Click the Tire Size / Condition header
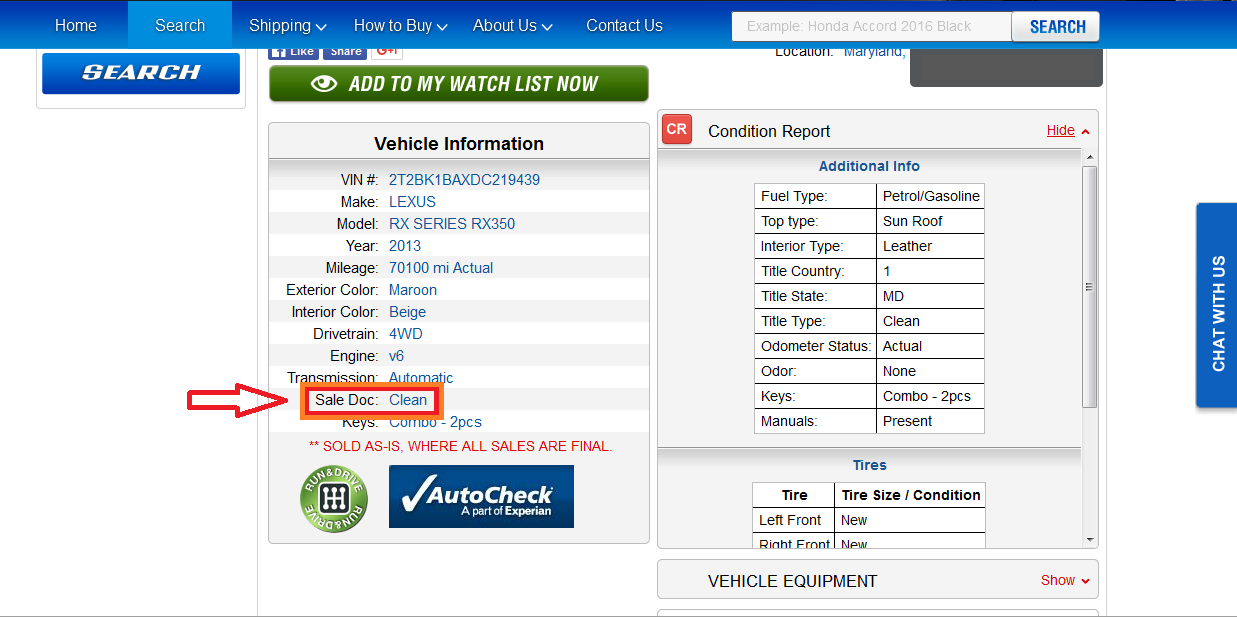1237x617 pixels. click(910, 495)
